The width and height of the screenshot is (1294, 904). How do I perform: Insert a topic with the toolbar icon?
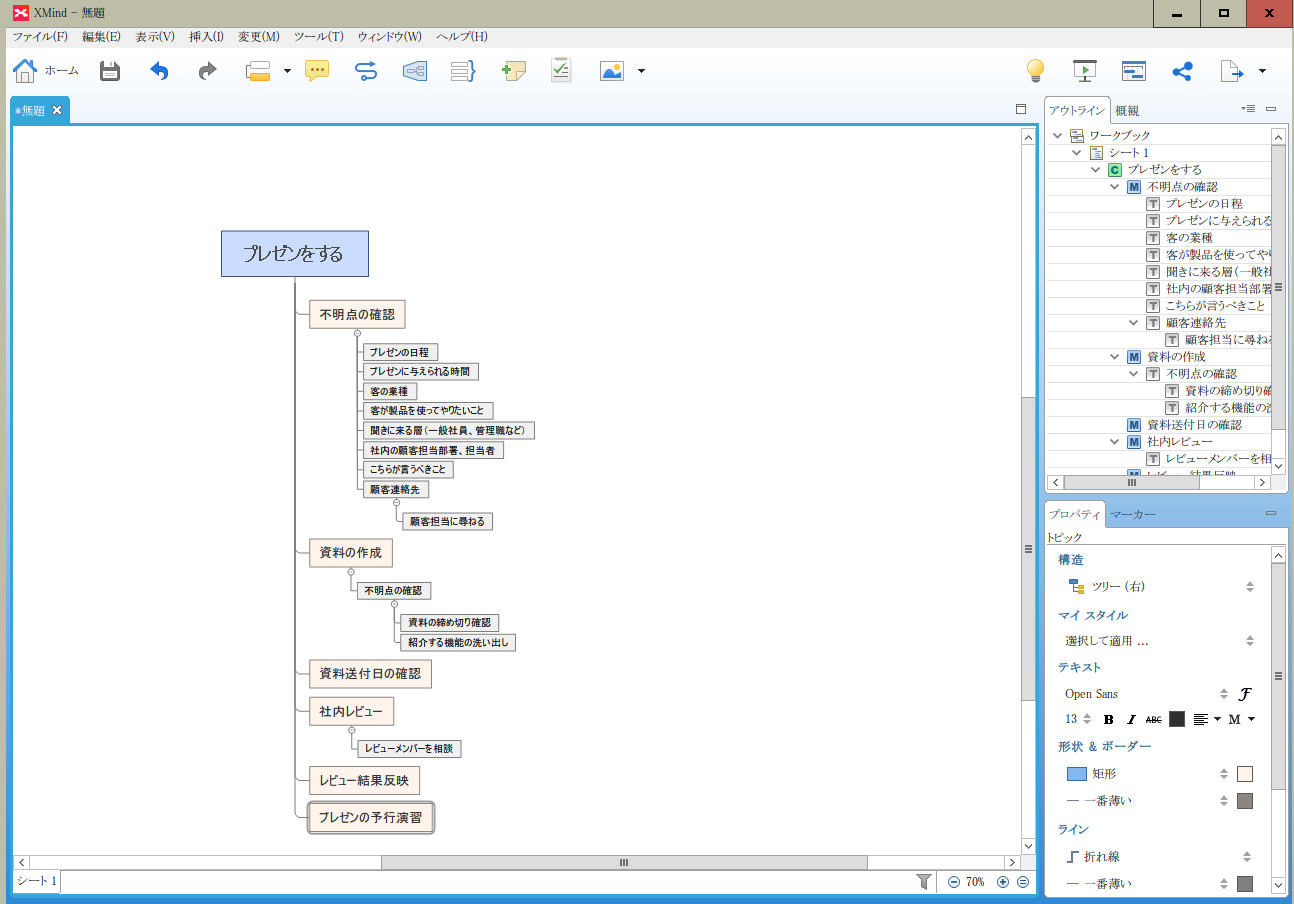coord(258,71)
